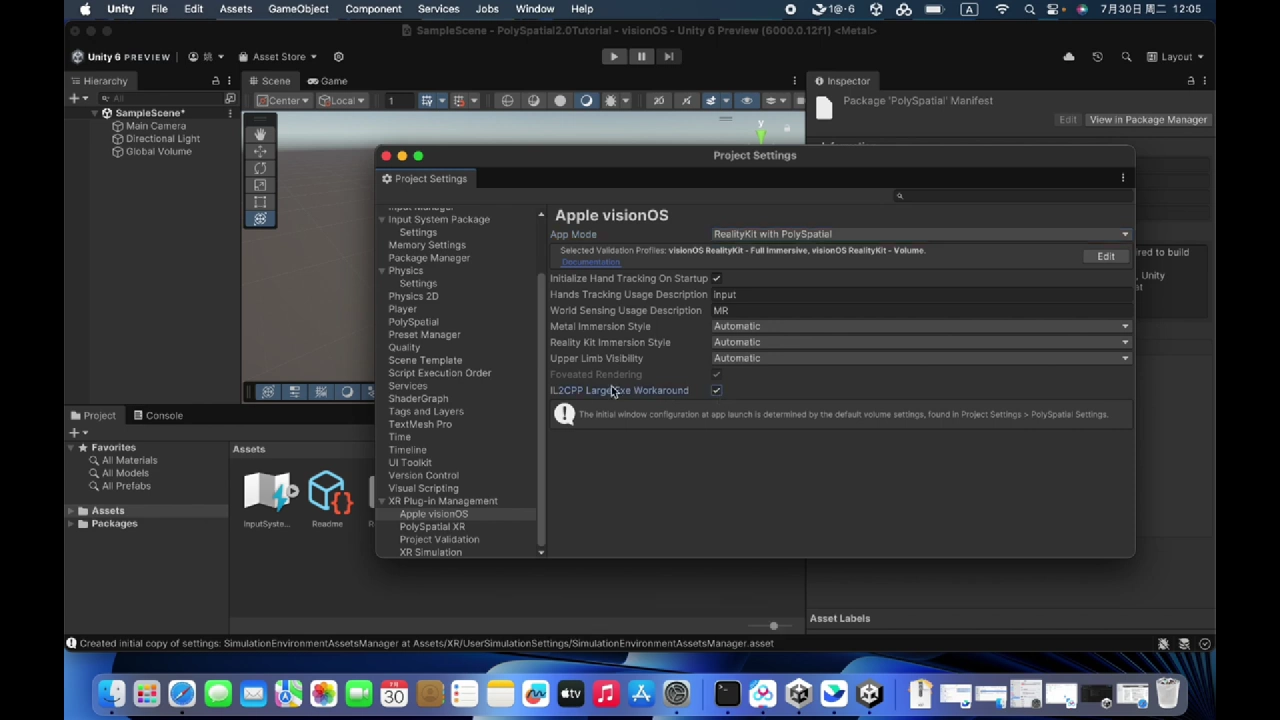Click the Terminal icon in Dock

pos(727,693)
